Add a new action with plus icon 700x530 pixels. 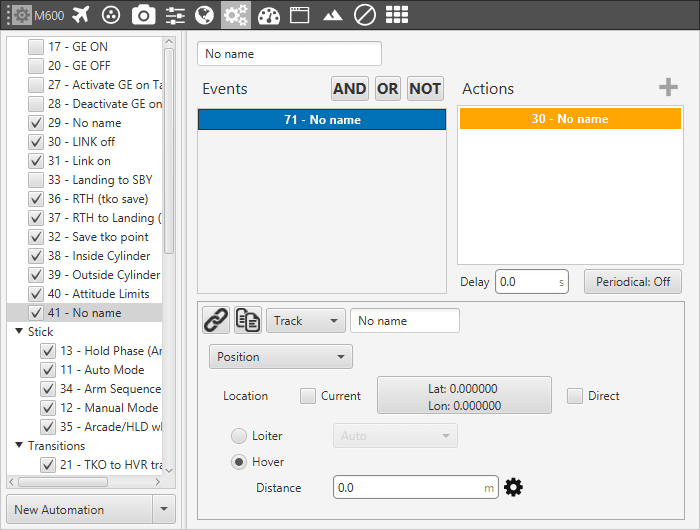coord(668,87)
